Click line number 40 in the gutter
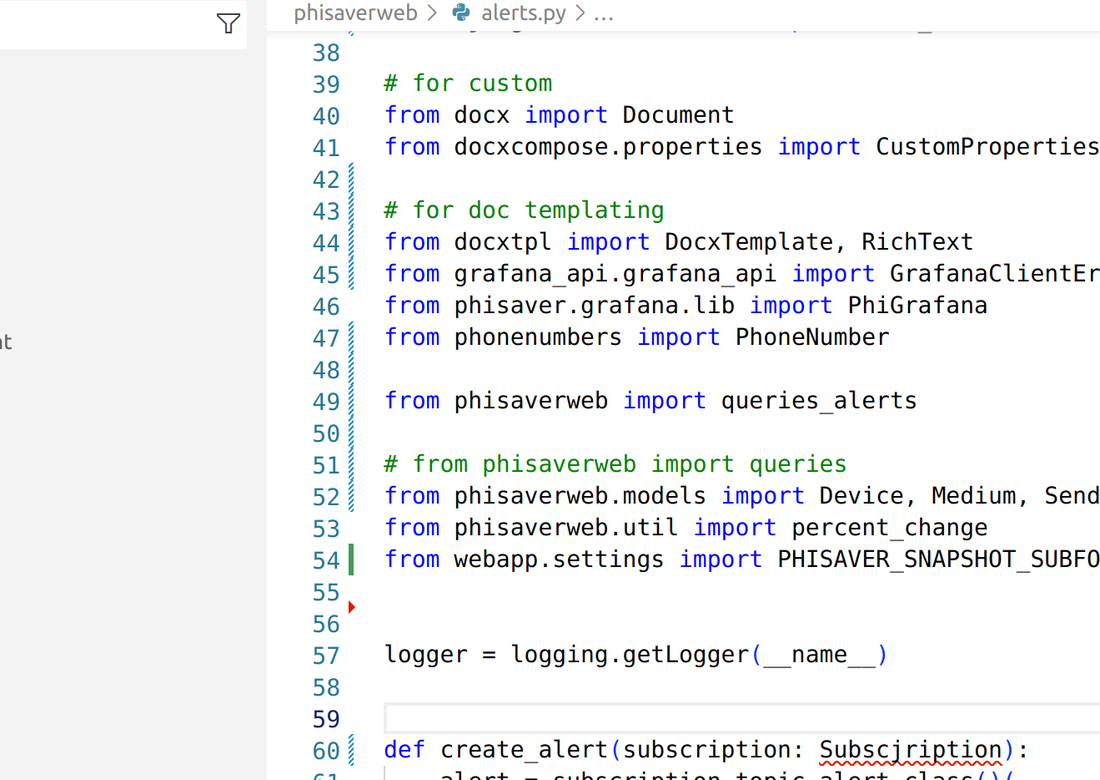 click(x=326, y=116)
